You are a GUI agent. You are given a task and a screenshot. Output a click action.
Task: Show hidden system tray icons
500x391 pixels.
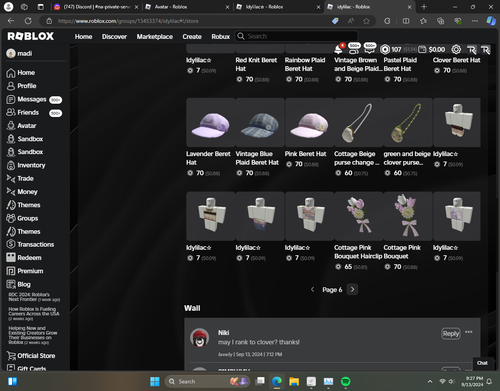[x=430, y=381]
